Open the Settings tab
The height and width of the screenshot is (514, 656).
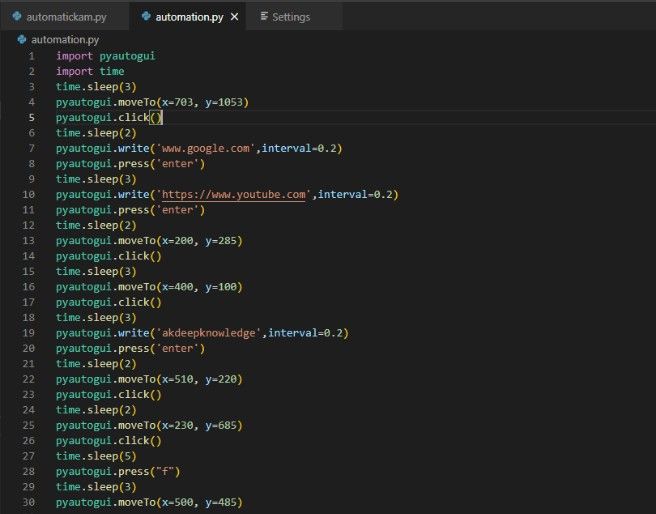(294, 17)
